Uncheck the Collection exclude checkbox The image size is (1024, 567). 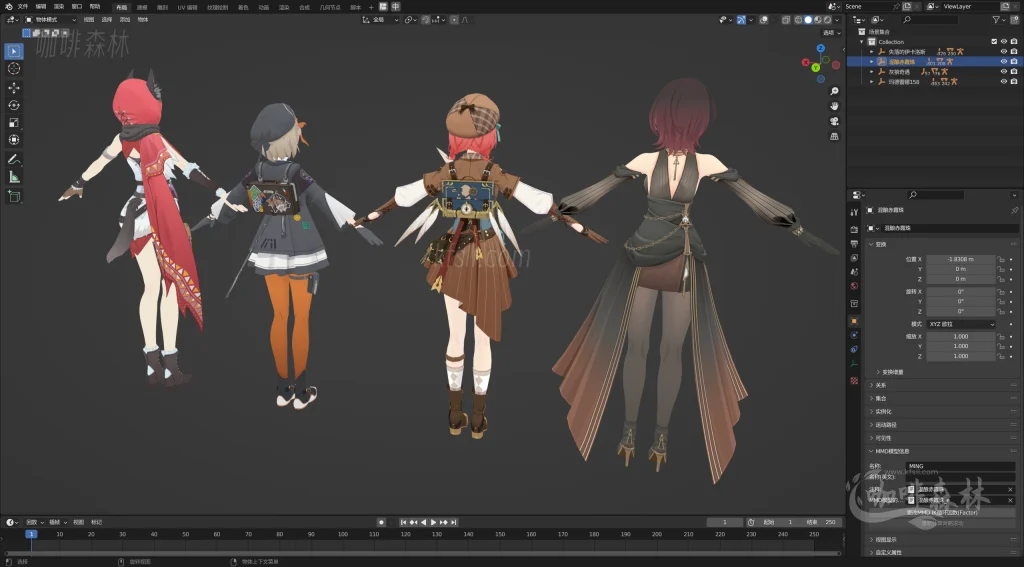[x=993, y=42]
